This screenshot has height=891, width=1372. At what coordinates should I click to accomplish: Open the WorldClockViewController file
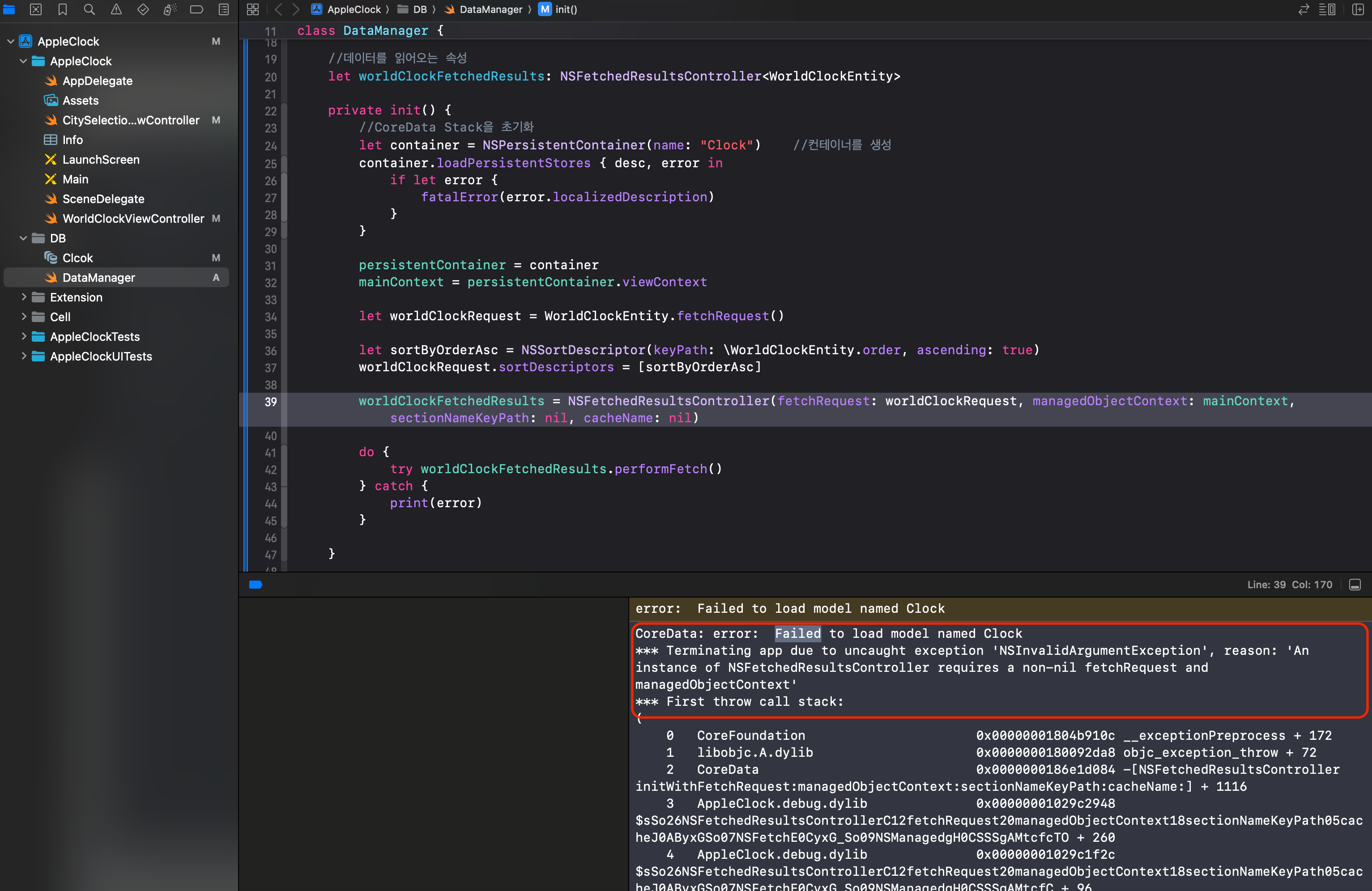click(x=132, y=218)
